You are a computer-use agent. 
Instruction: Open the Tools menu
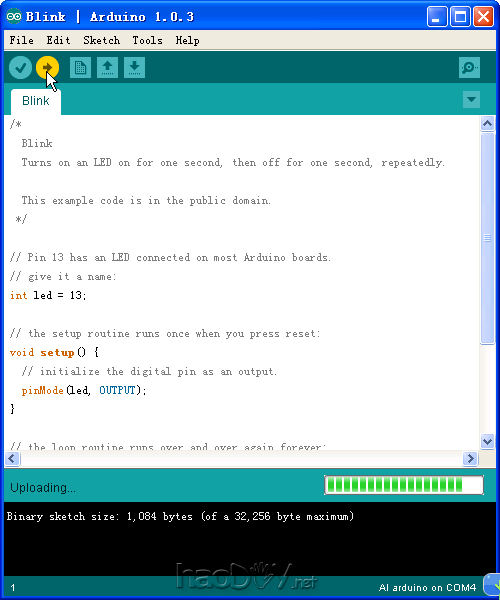click(147, 40)
